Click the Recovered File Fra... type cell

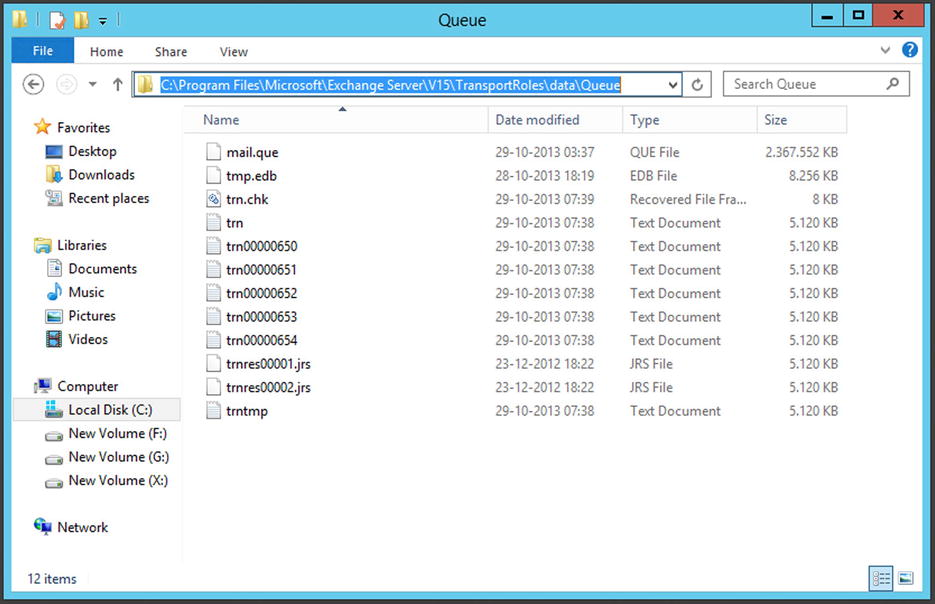(x=688, y=199)
